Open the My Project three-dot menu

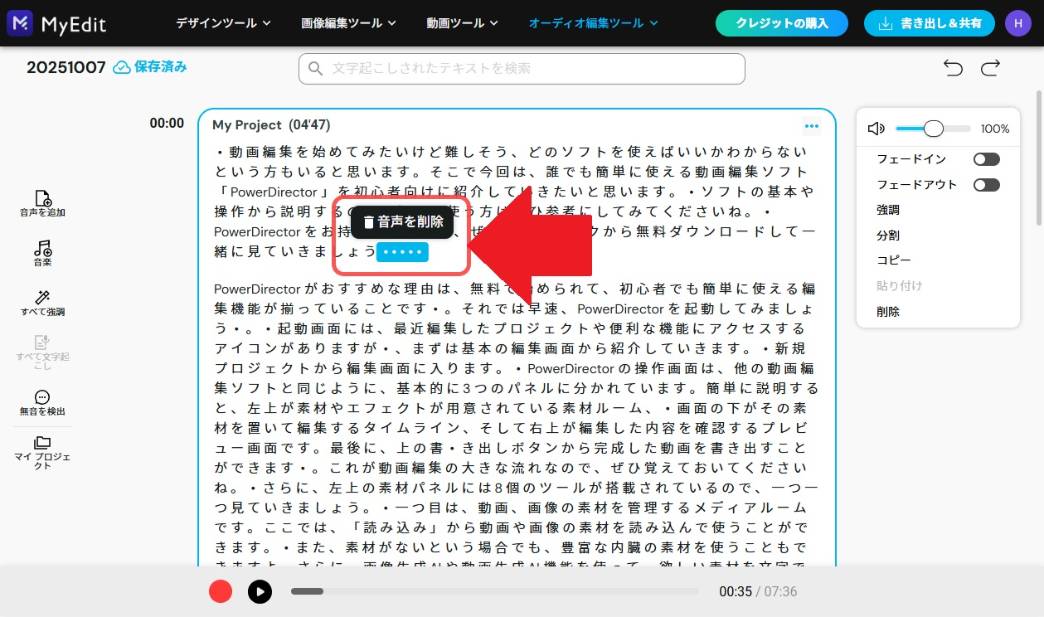[811, 124]
